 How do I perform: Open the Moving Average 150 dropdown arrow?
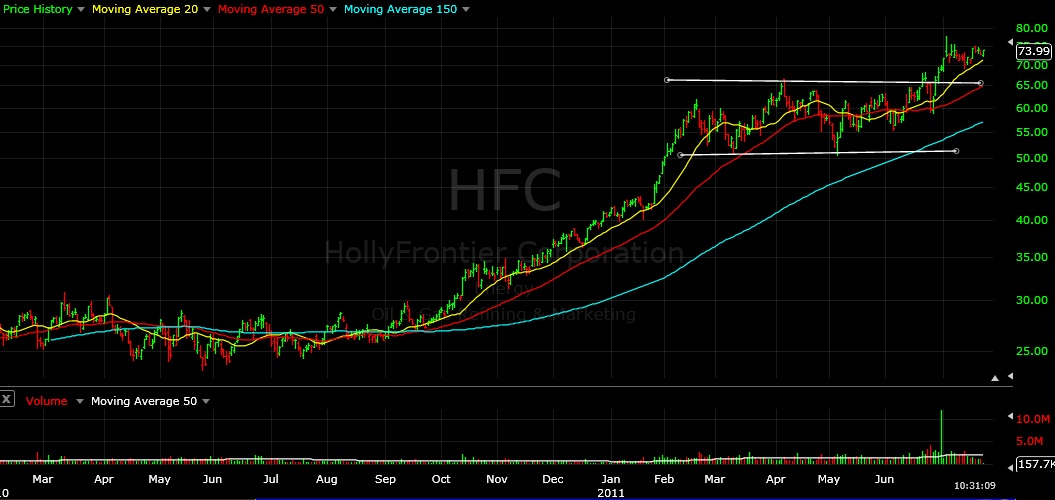(466, 9)
